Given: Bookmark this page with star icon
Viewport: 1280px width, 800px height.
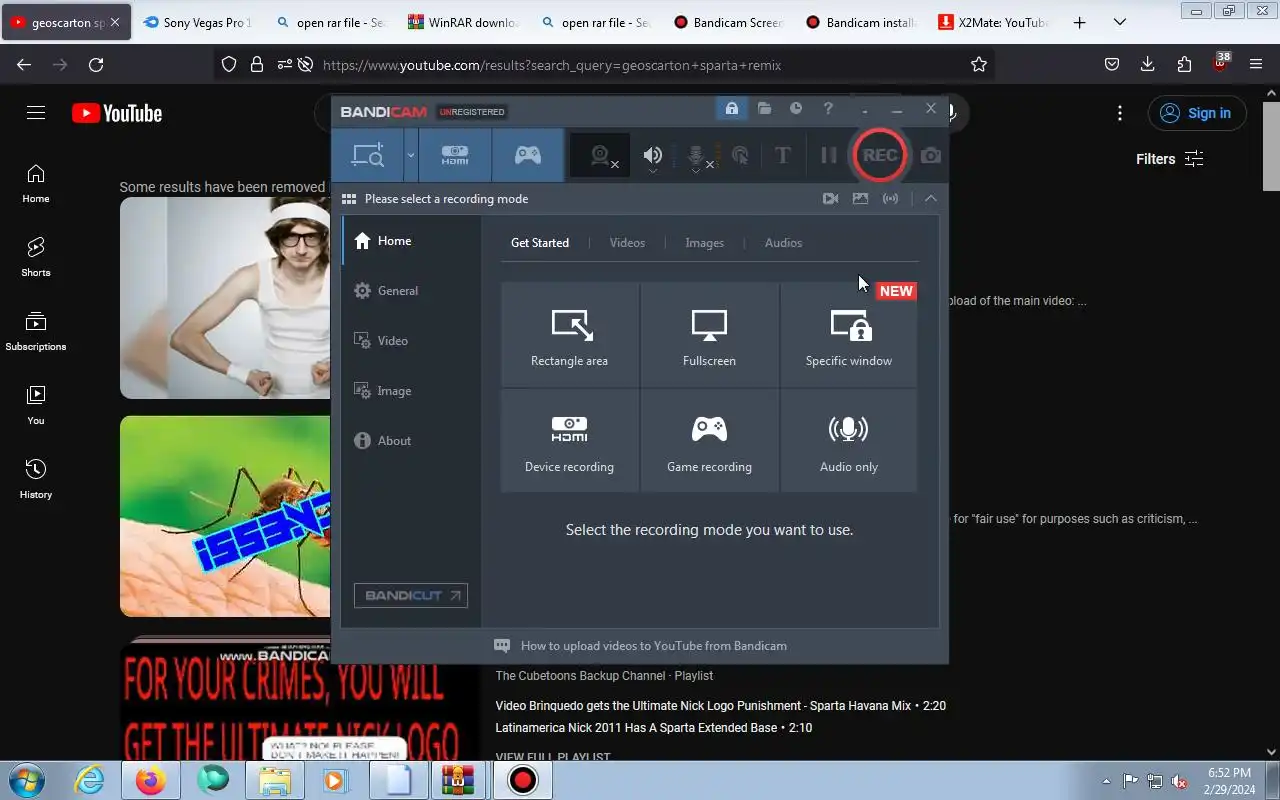Looking at the screenshot, I should pos(979,64).
